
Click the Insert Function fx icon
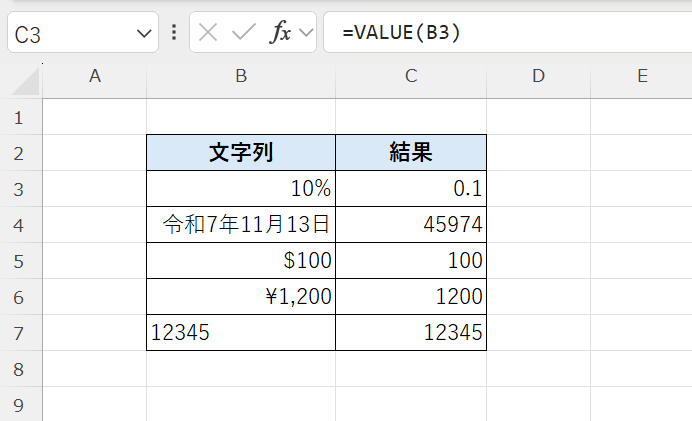coord(281,32)
